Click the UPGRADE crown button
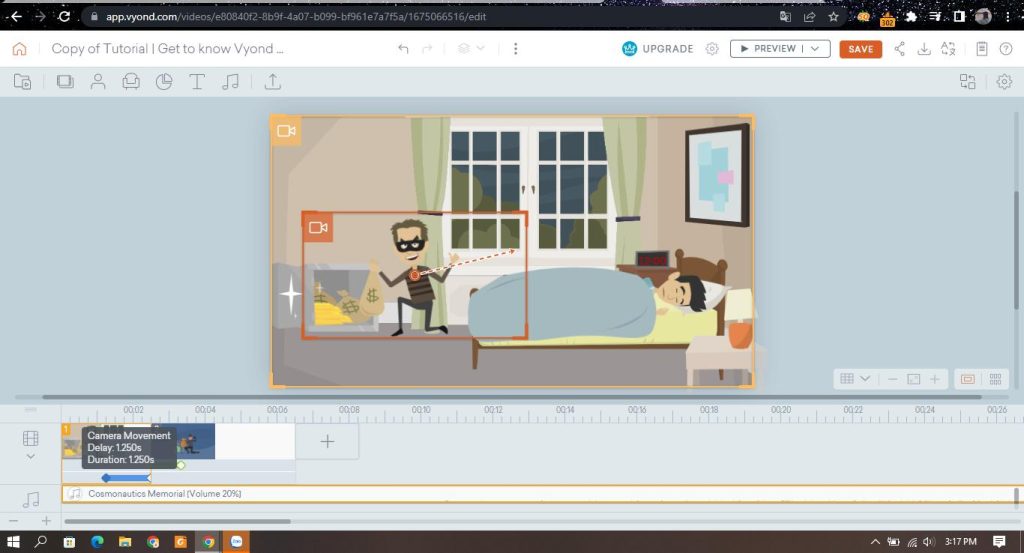 click(x=658, y=48)
